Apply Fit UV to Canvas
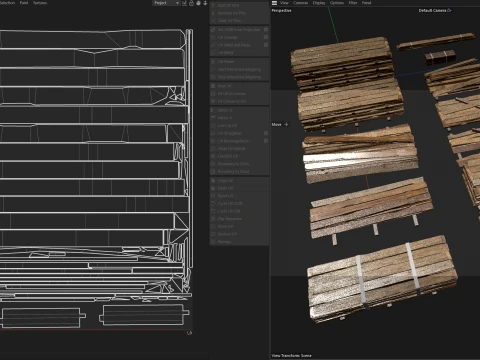The width and height of the screenshot is (480, 360). click(x=239, y=93)
